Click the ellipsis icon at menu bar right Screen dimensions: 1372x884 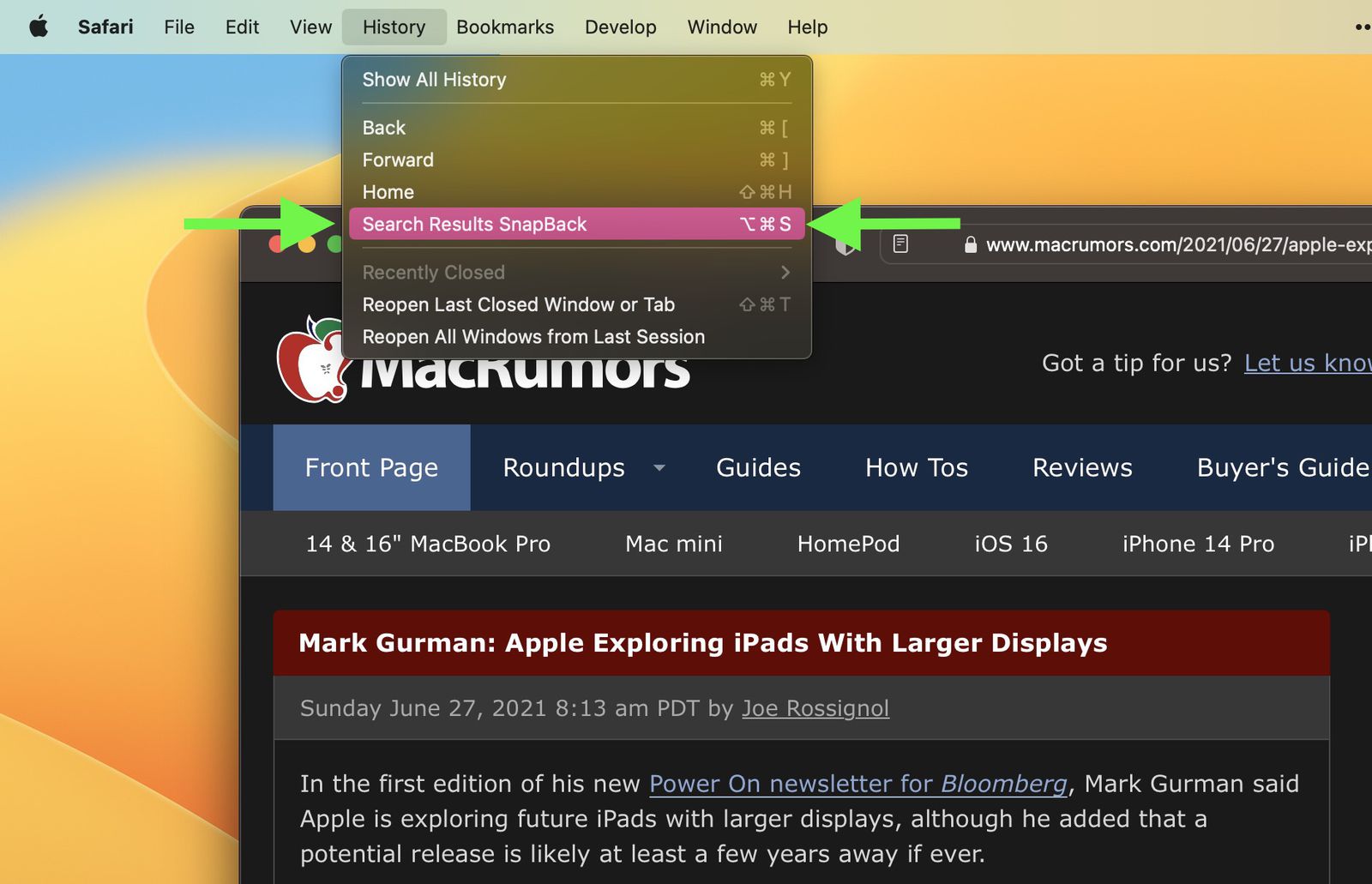pos(1362,27)
